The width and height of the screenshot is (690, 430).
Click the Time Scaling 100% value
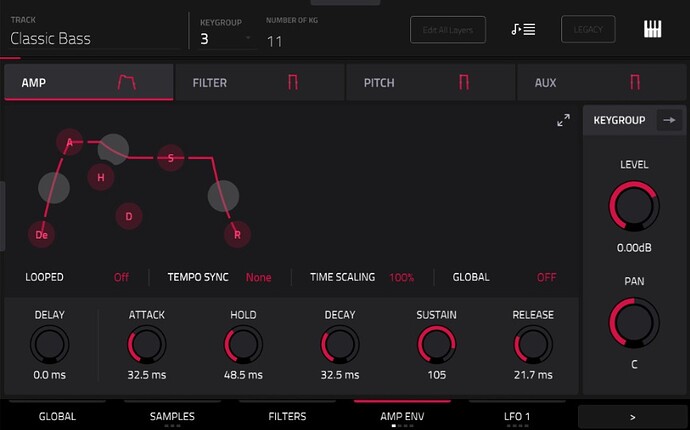coord(402,277)
